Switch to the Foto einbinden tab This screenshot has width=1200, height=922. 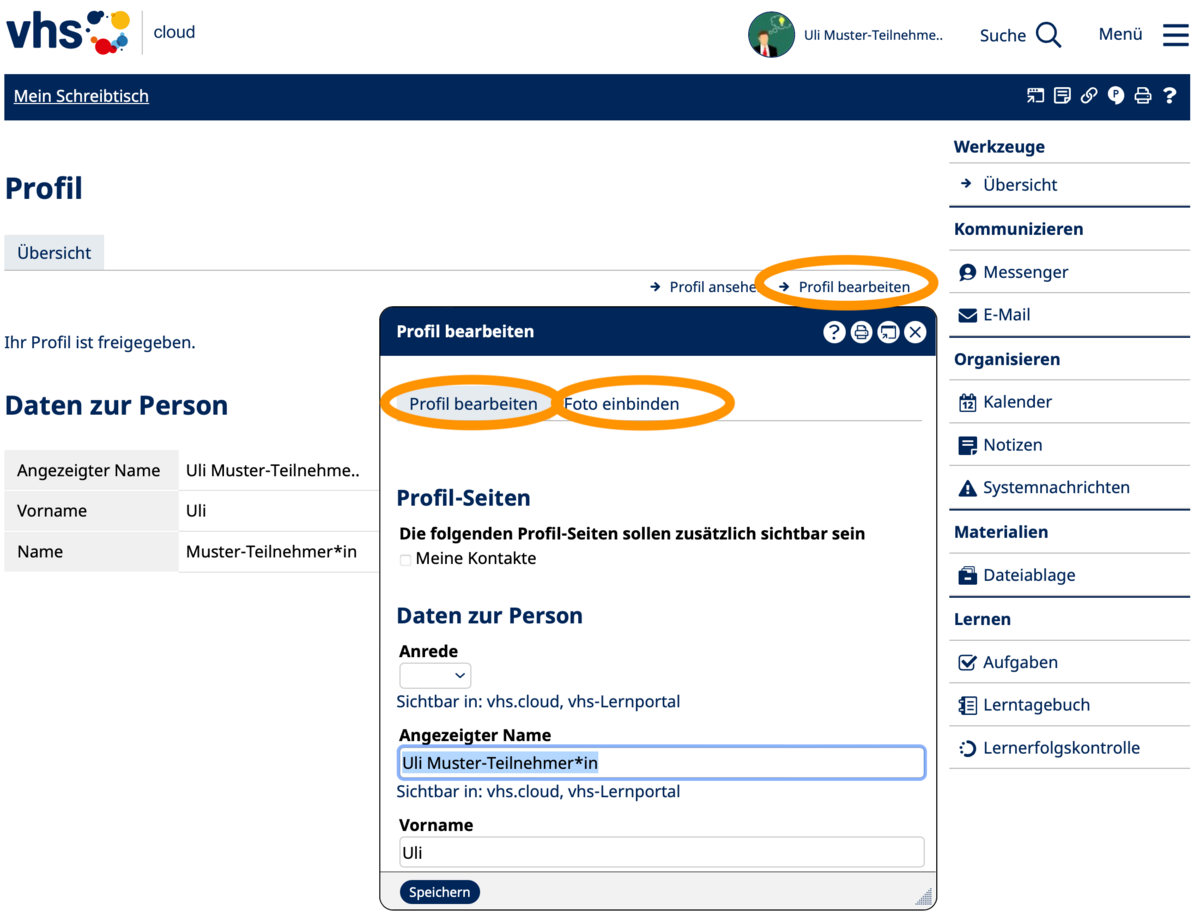pyautogui.click(x=621, y=404)
